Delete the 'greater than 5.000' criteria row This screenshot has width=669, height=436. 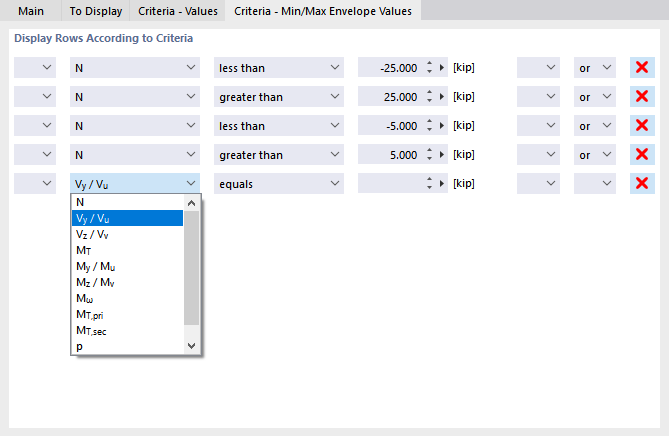642,154
